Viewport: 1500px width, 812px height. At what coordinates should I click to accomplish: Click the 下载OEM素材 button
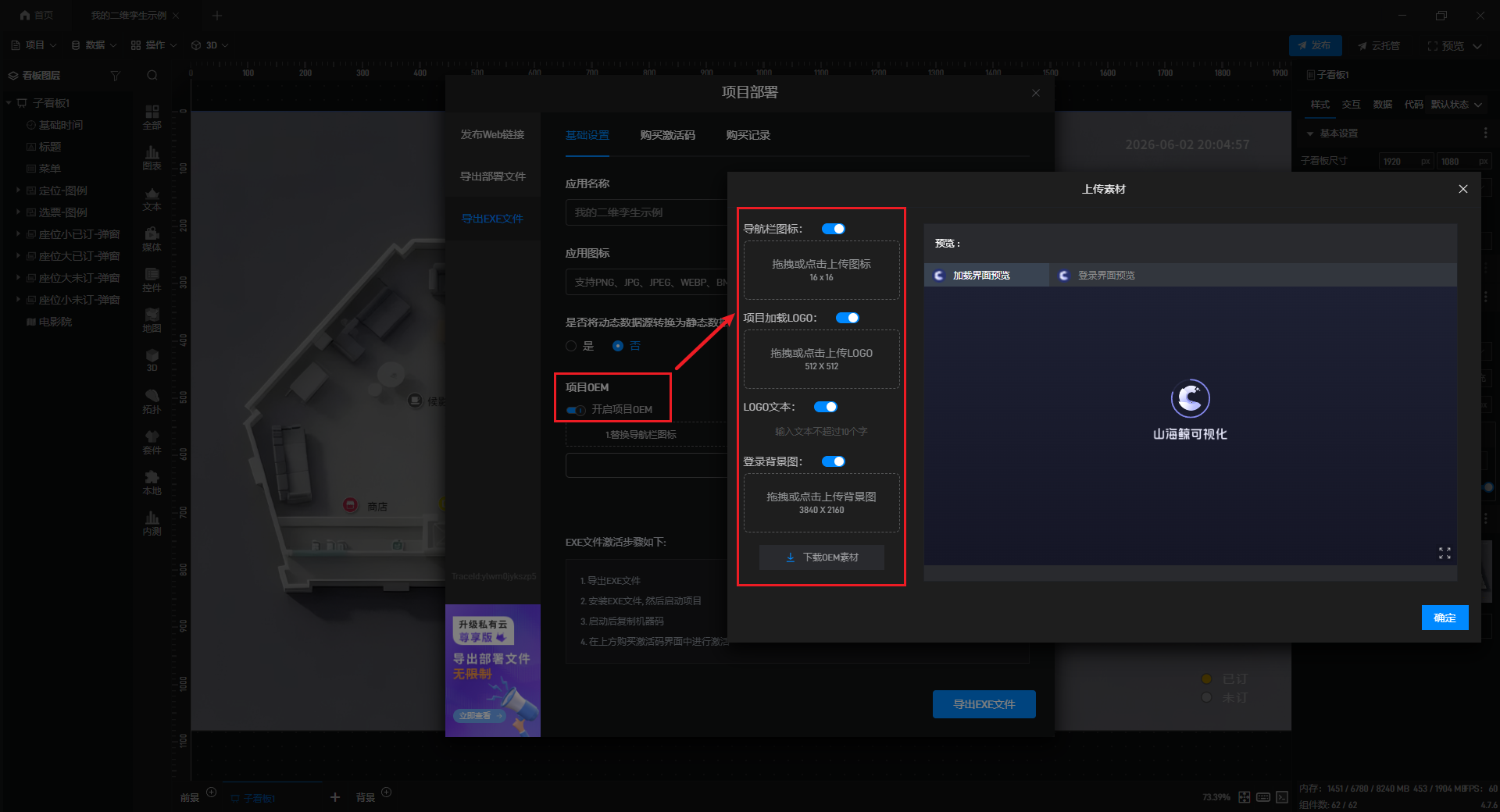(x=821, y=557)
